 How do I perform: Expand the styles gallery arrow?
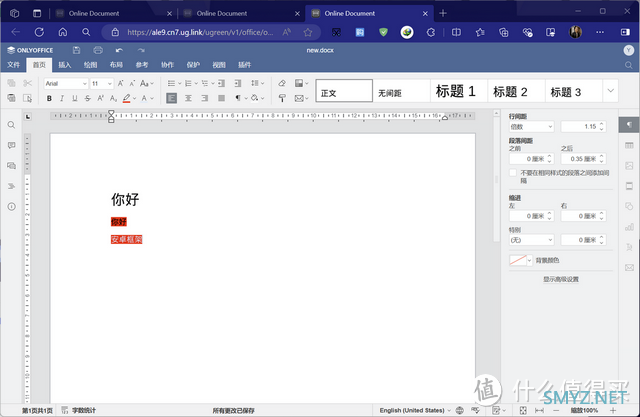pyautogui.click(x=609, y=91)
